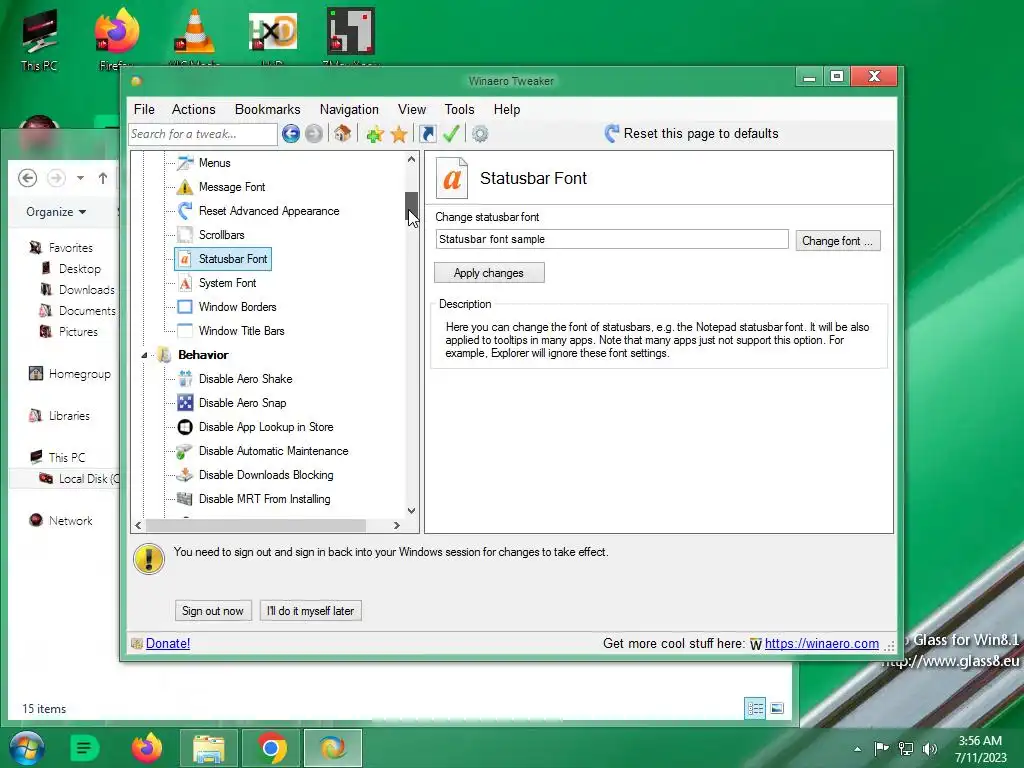The width and height of the screenshot is (1024, 768).
Task: Click Sign out now button
Action: (x=213, y=611)
